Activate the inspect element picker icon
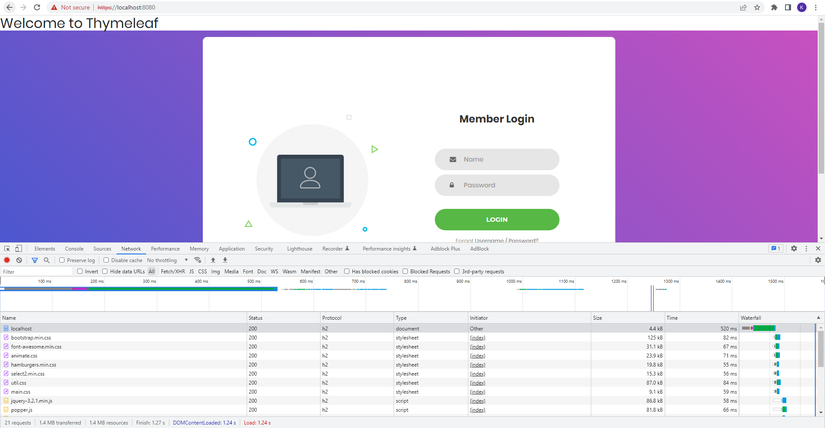825x428 pixels. pyautogui.click(x=7, y=248)
